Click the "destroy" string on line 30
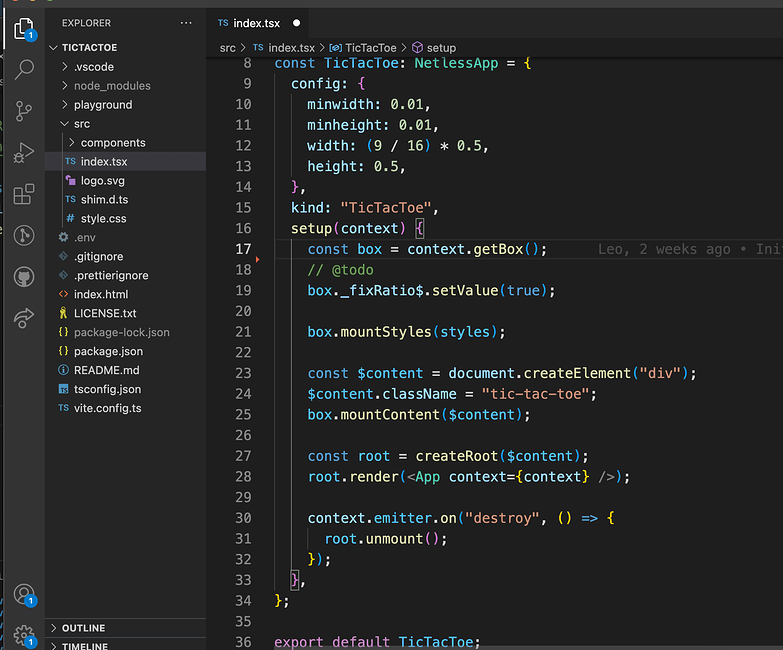The width and height of the screenshot is (783, 650). (502, 518)
